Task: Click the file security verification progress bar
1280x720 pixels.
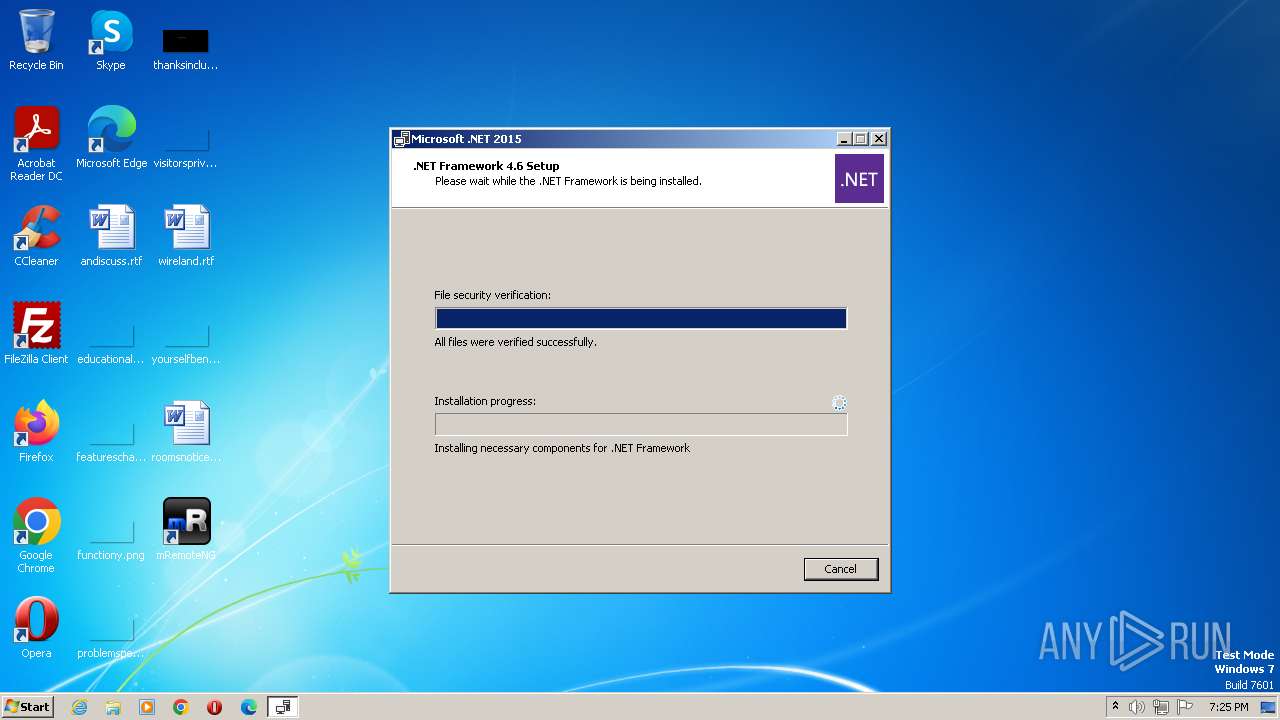Action: [641, 319]
